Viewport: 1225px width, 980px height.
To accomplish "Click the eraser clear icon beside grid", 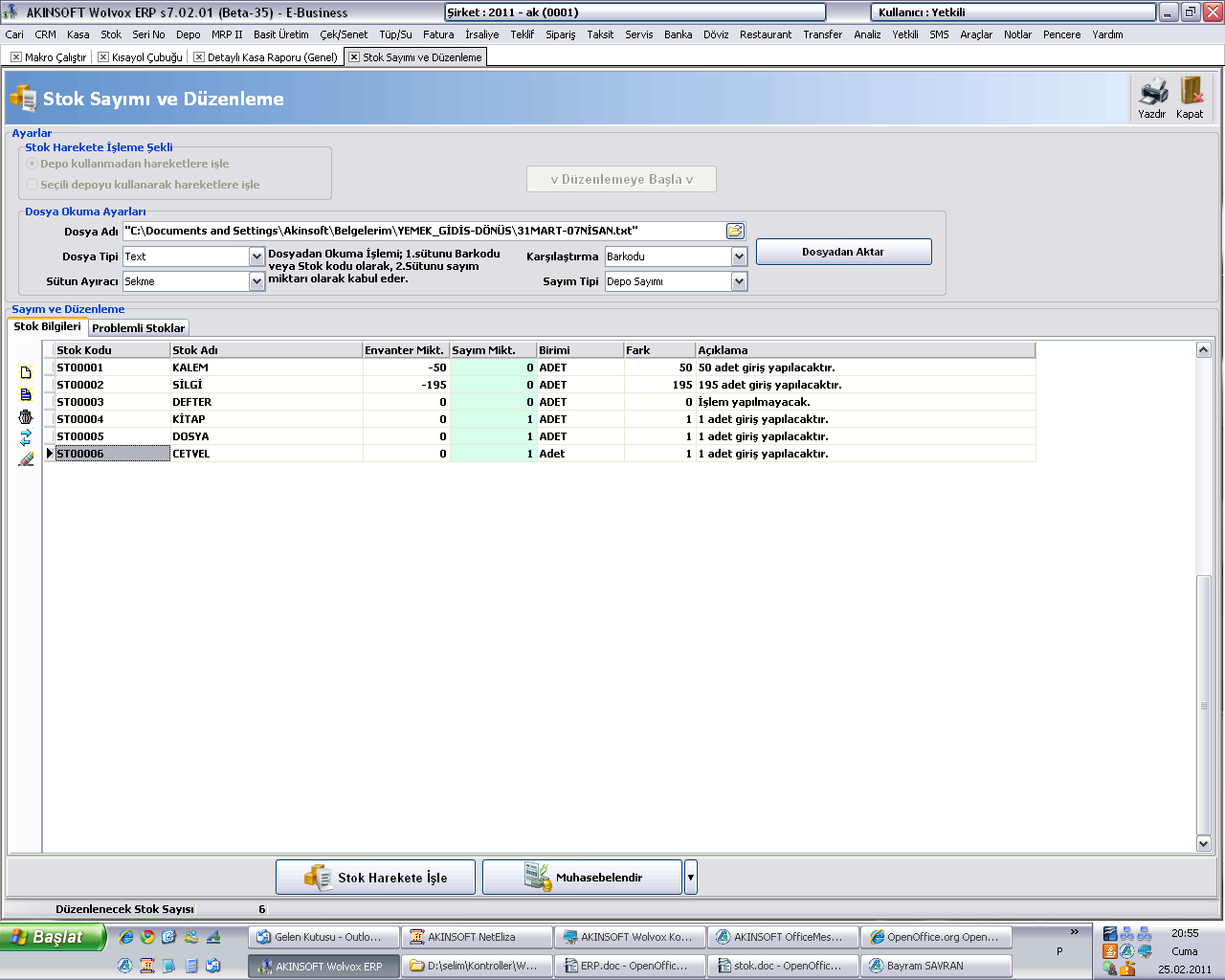I will [26, 459].
